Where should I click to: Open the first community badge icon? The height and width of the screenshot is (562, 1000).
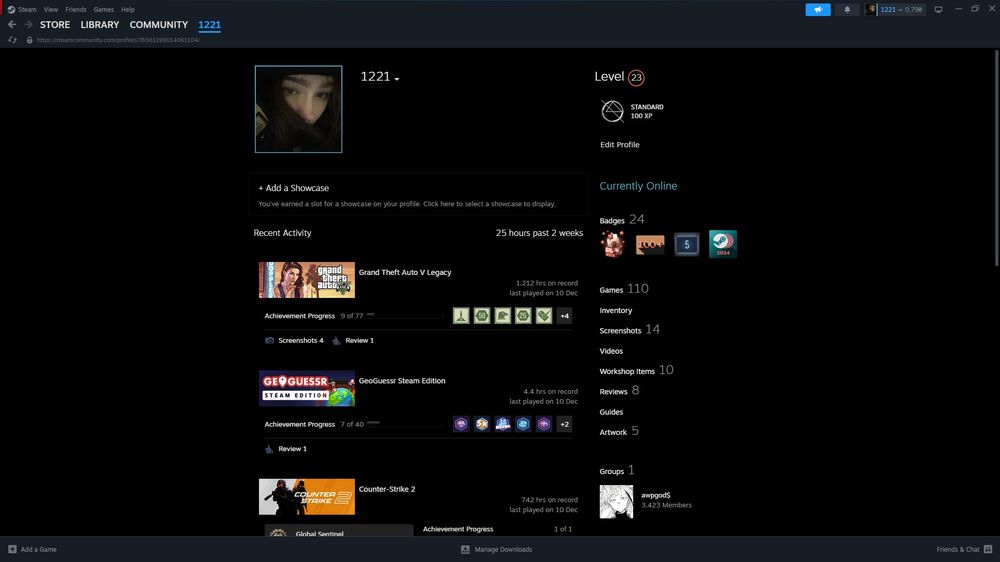point(613,244)
